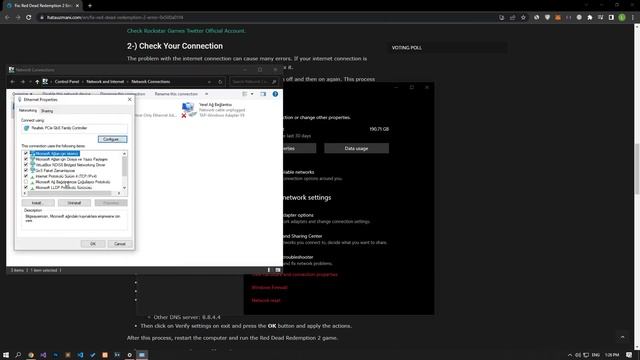This screenshot has width=640, height=360.
Task: Uncheck QoS Paket Zamanlayıcısı checkbox
Action: click(26, 170)
